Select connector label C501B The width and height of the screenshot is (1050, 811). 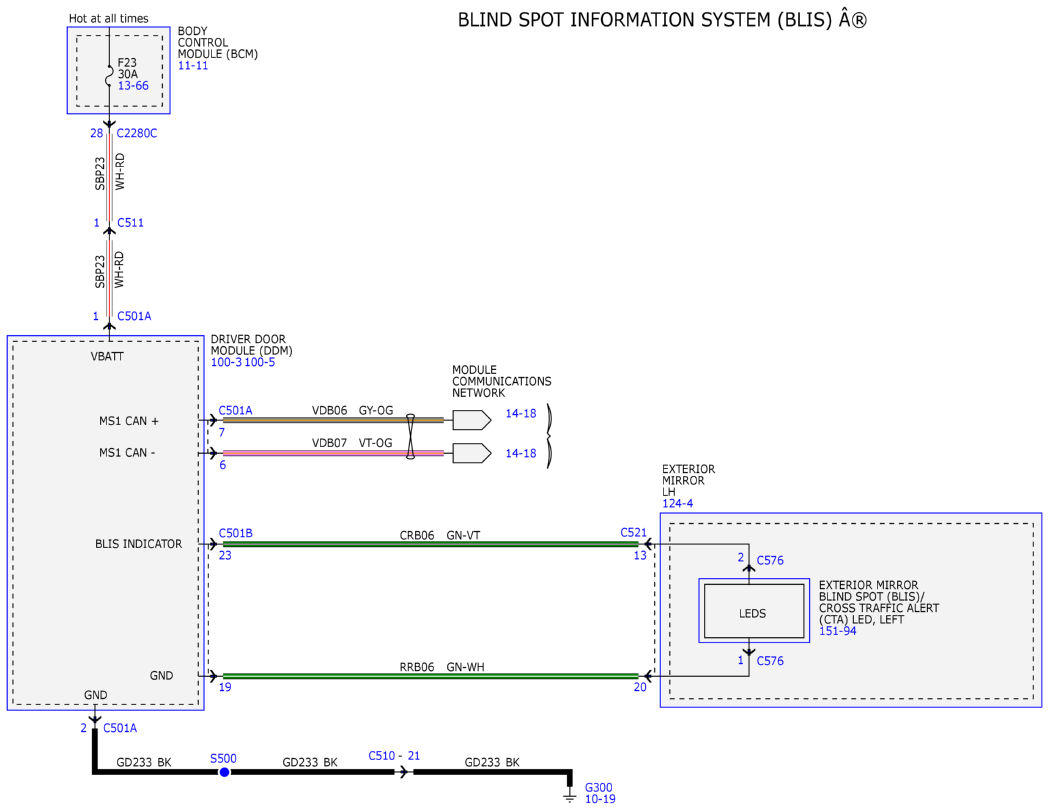click(x=236, y=534)
